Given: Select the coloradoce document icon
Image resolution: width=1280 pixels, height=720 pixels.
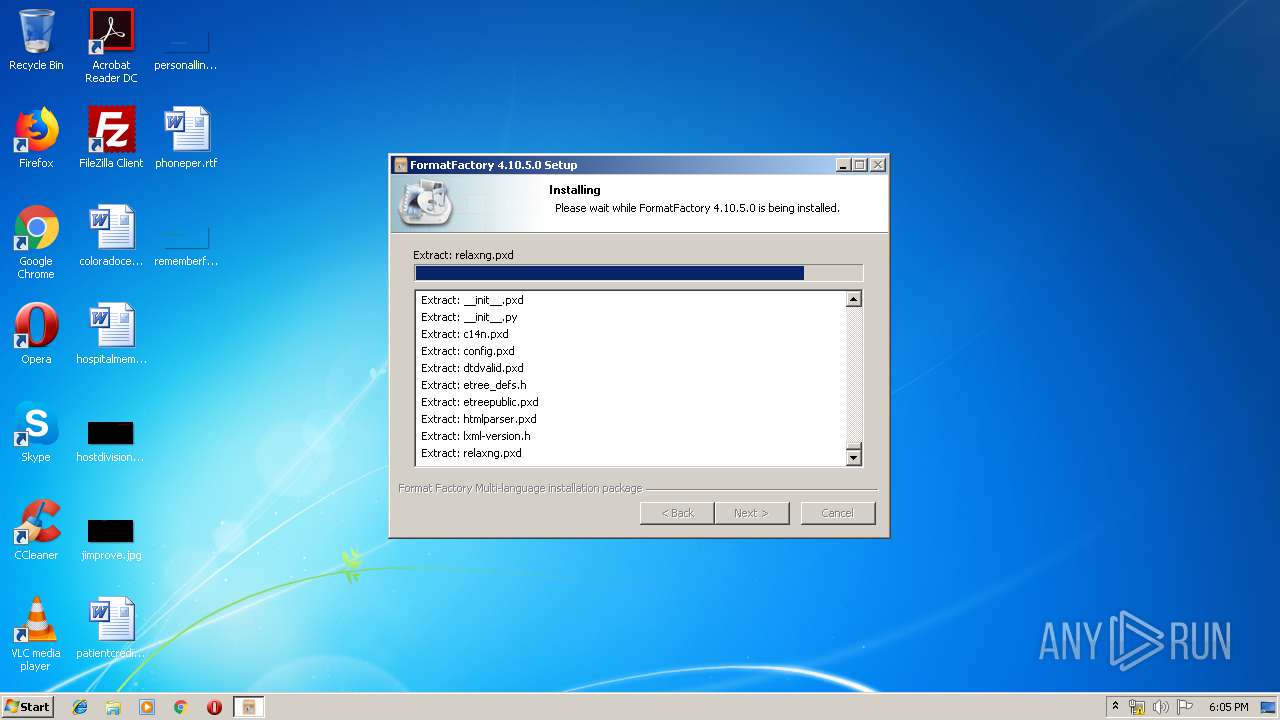Looking at the screenshot, I should (x=111, y=236).
